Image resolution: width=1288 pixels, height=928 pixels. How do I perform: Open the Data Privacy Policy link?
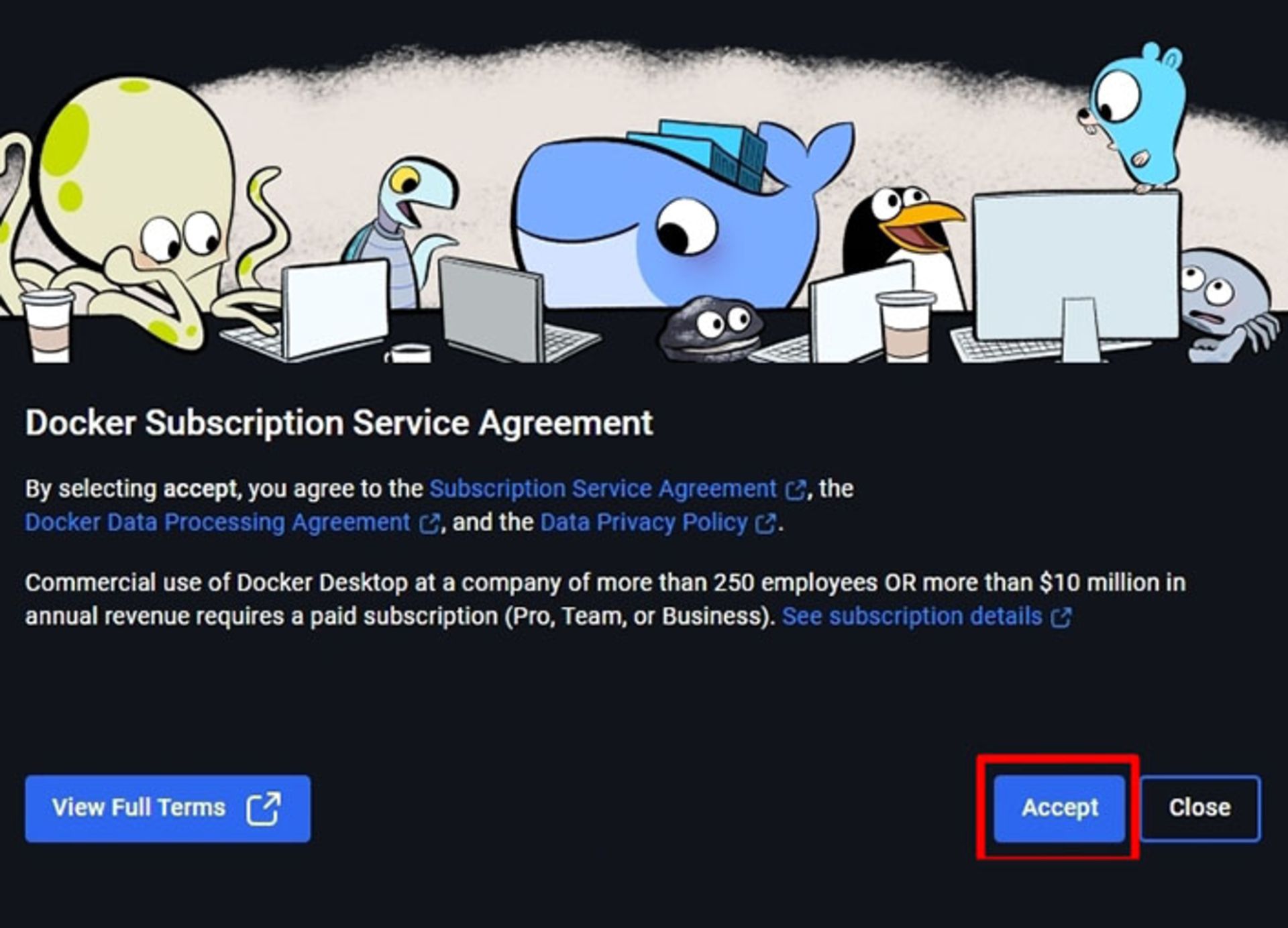658,522
